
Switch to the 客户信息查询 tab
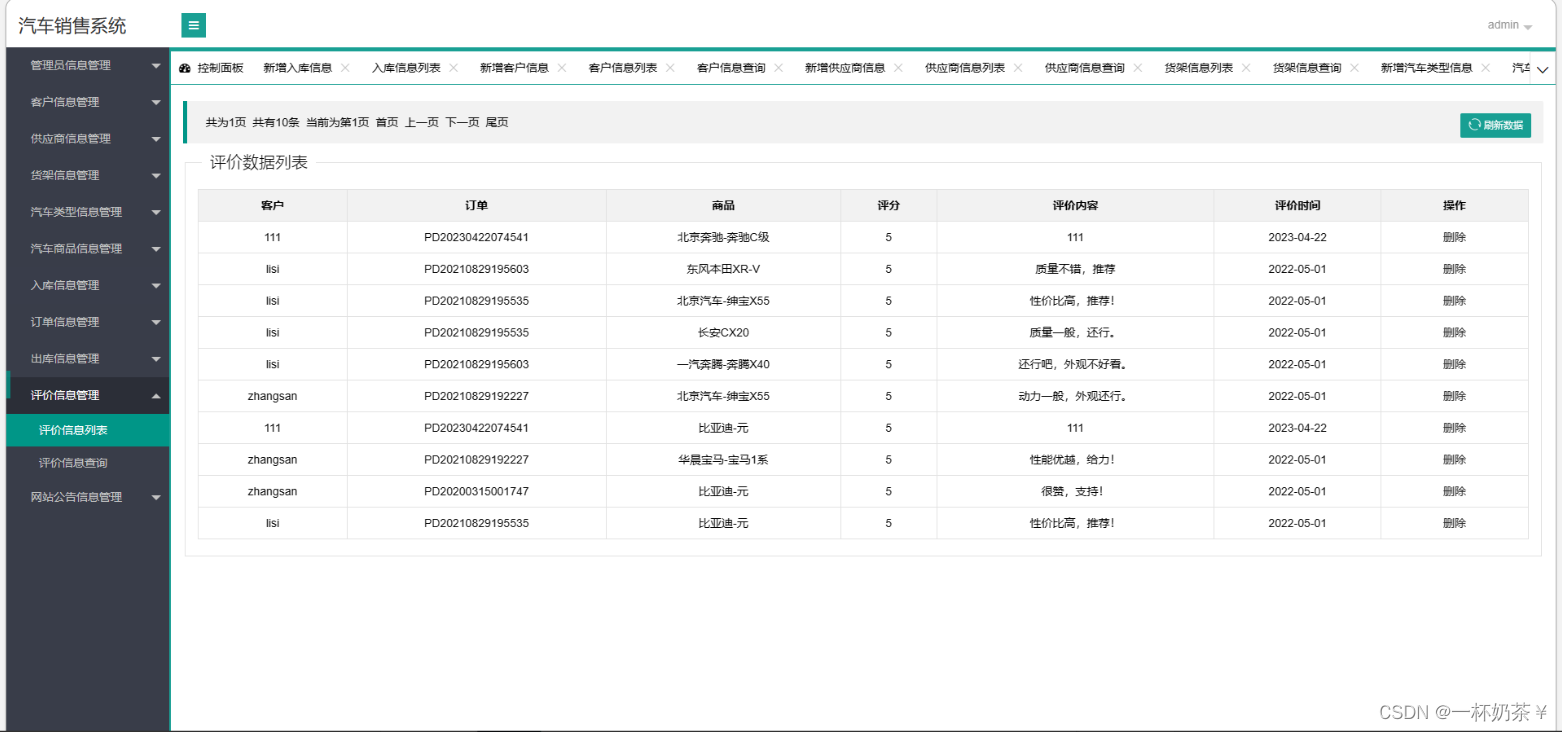click(731, 68)
